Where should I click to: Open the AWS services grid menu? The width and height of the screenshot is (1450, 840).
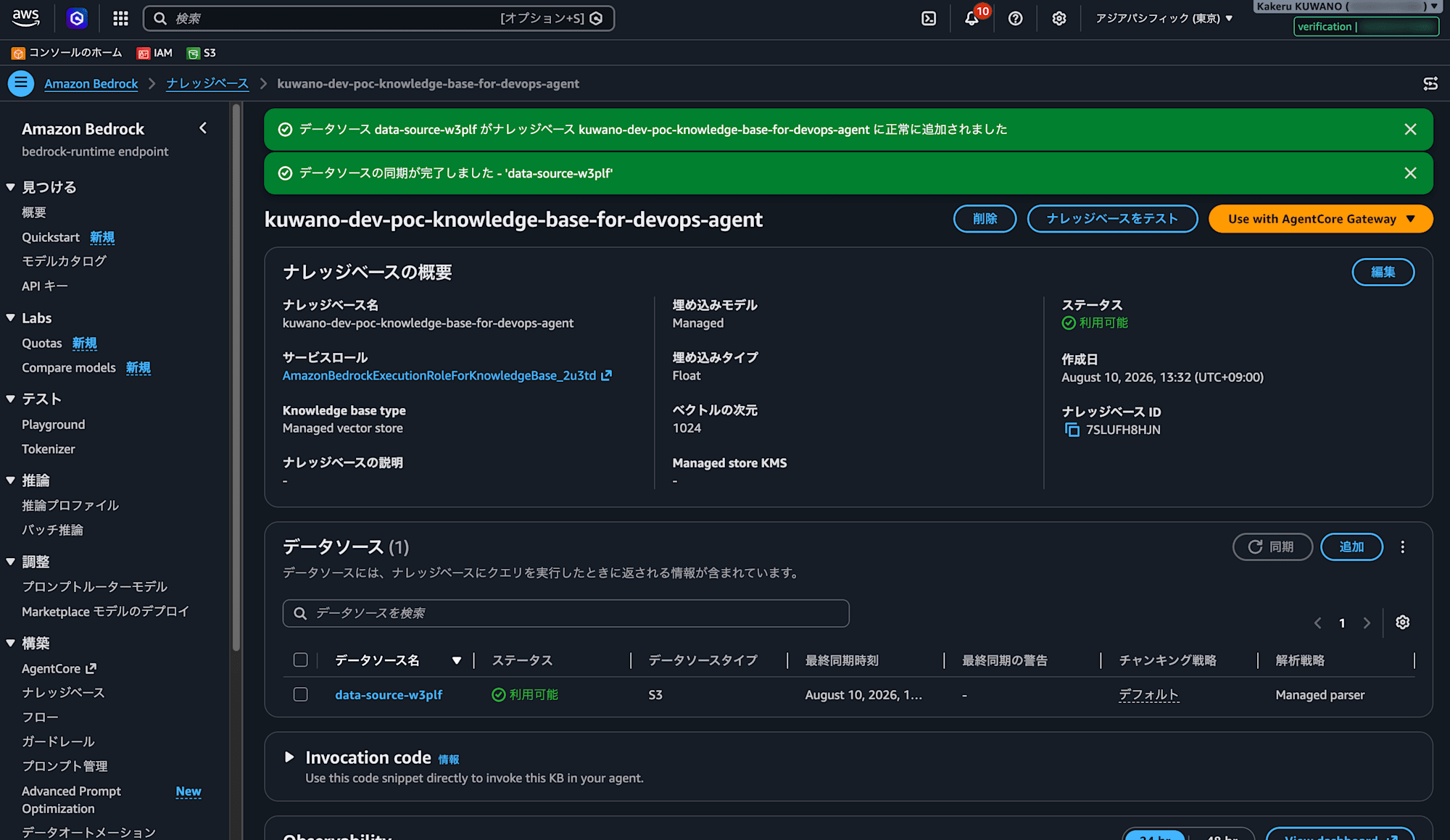[x=120, y=18]
